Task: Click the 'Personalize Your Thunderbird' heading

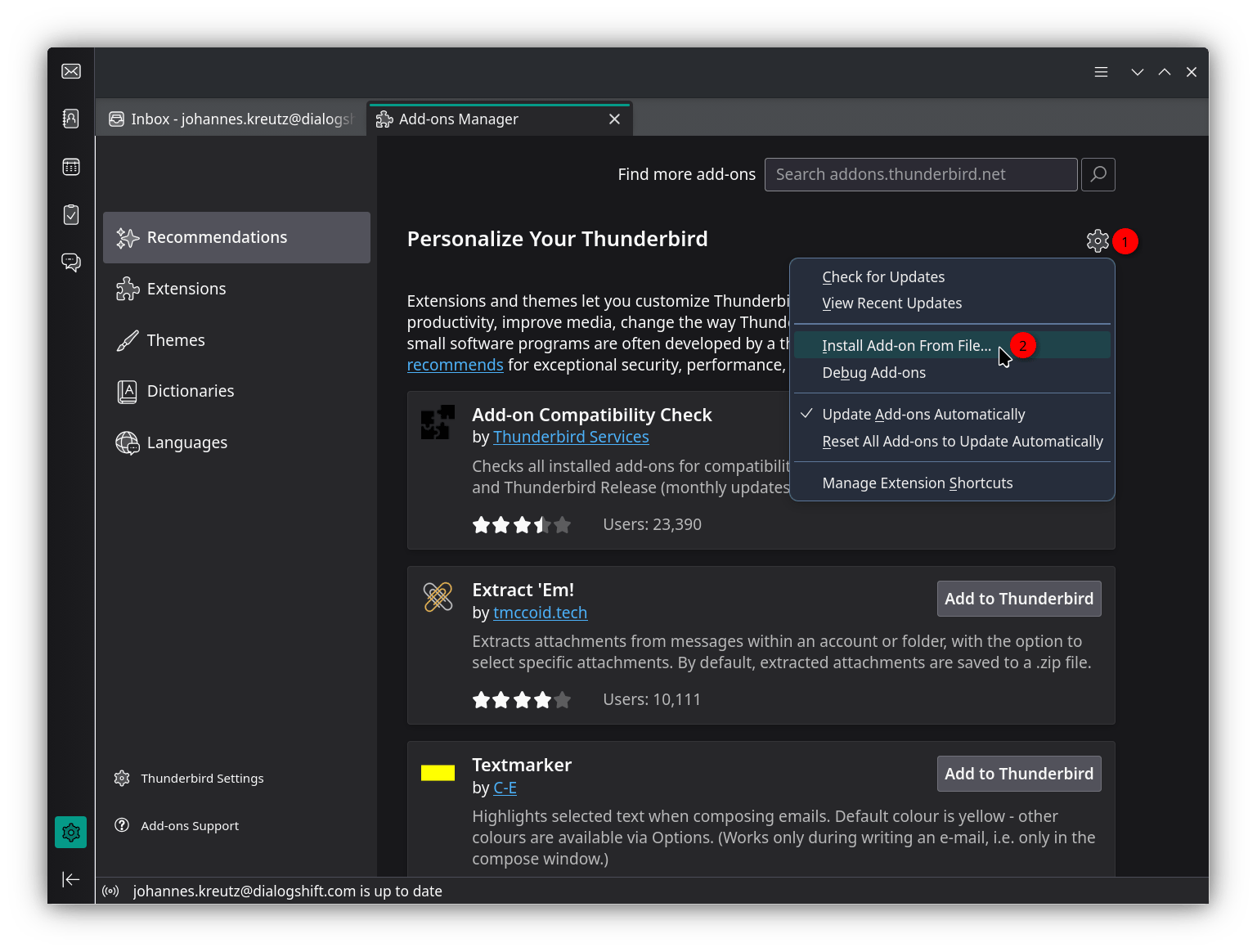Action: (x=558, y=239)
